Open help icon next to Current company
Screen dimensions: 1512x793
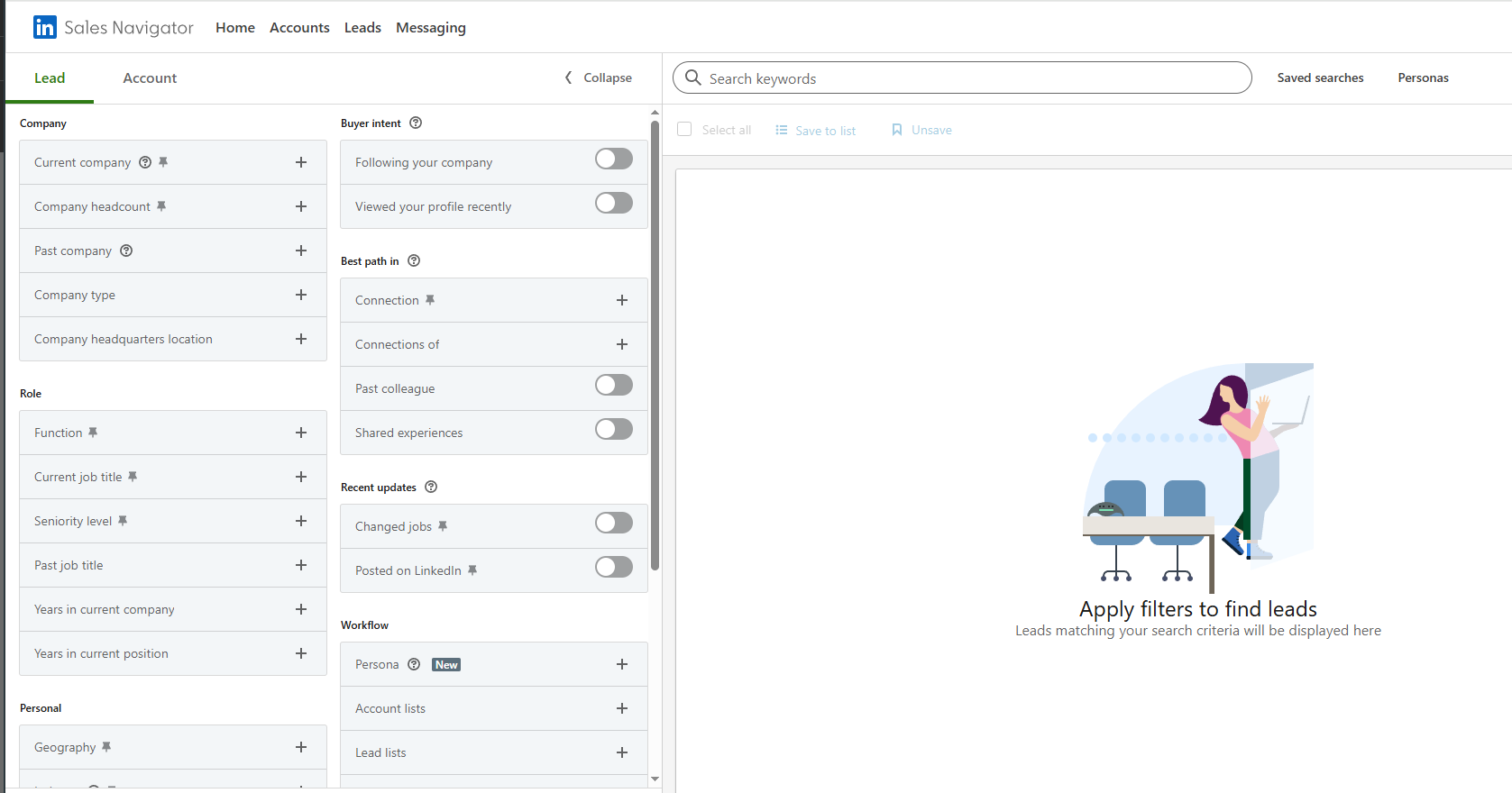pos(145,162)
